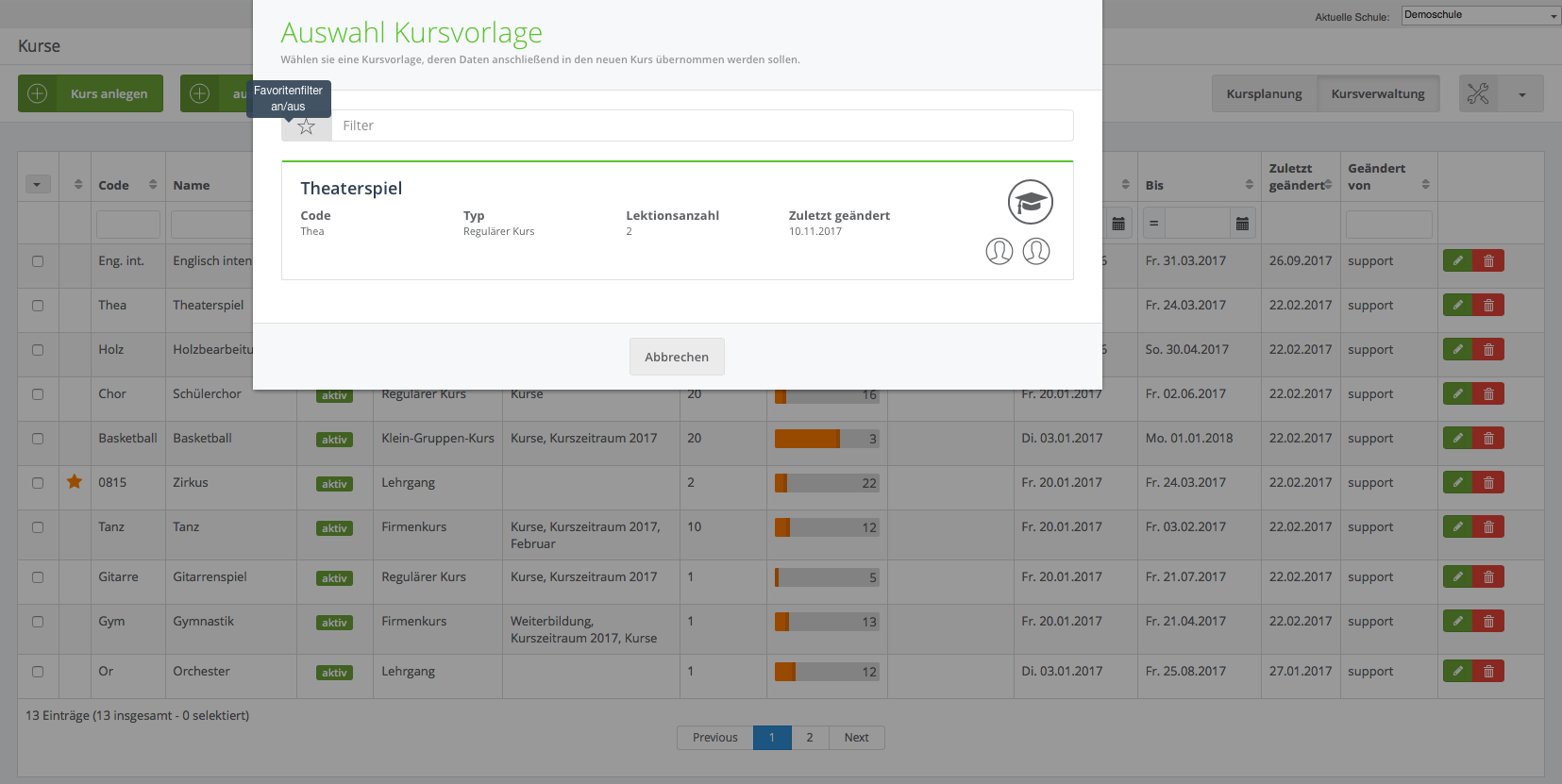Open the Bis date calendar picker

1242,224
